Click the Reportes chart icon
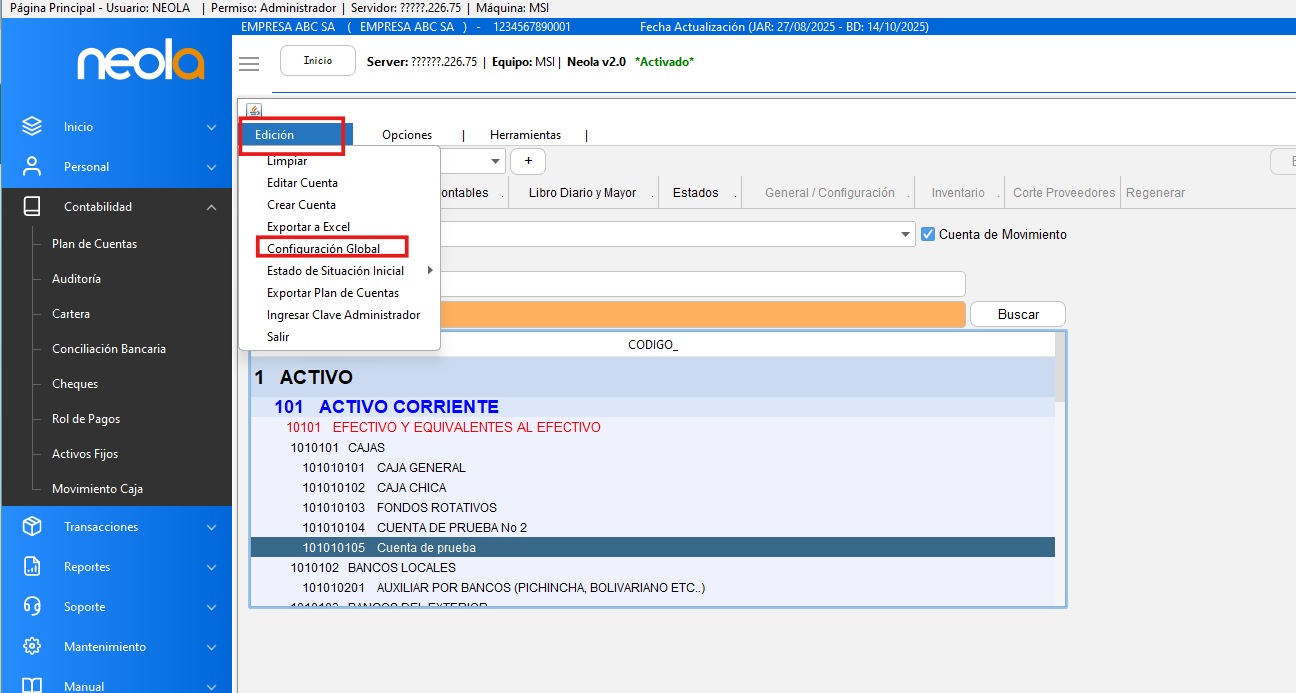The width and height of the screenshot is (1296, 693). pos(32,567)
